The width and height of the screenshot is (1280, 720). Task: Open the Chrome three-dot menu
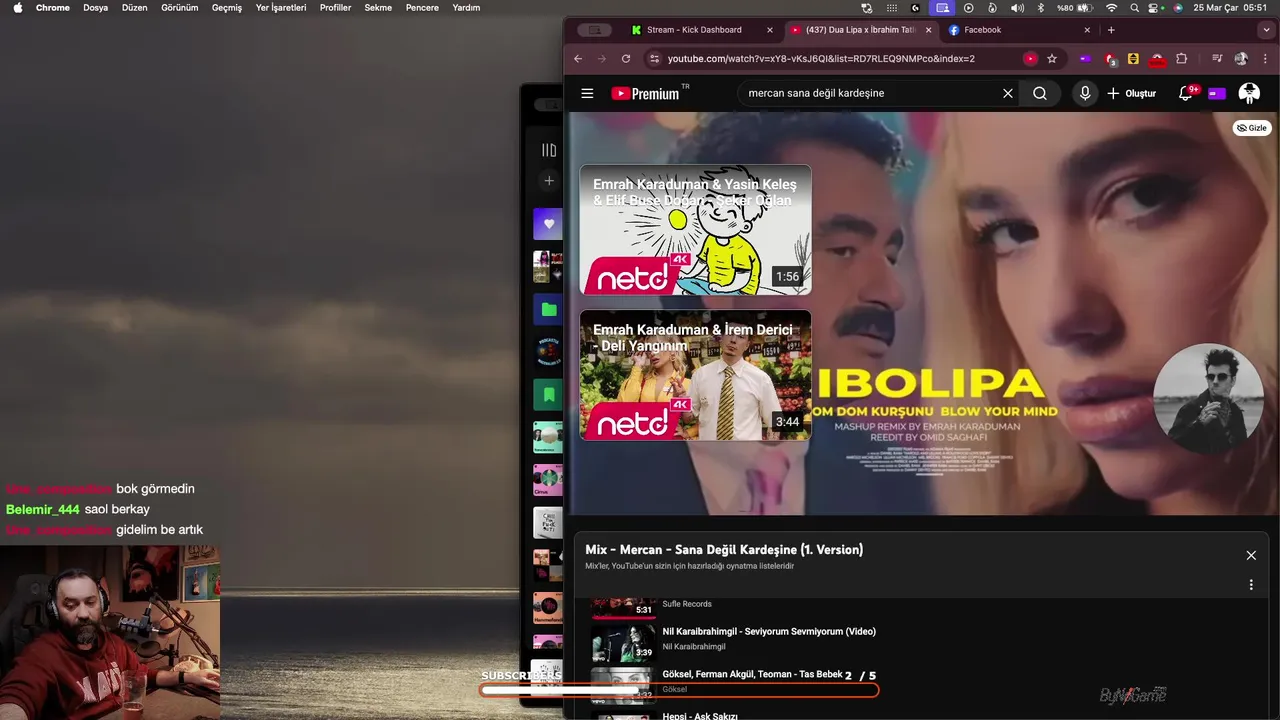pos(1267,59)
